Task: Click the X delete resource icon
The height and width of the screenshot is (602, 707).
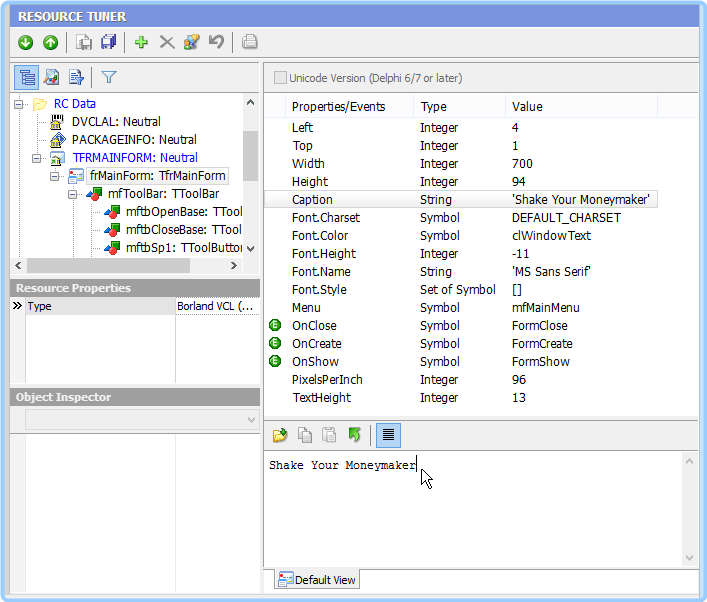Action: 167,42
